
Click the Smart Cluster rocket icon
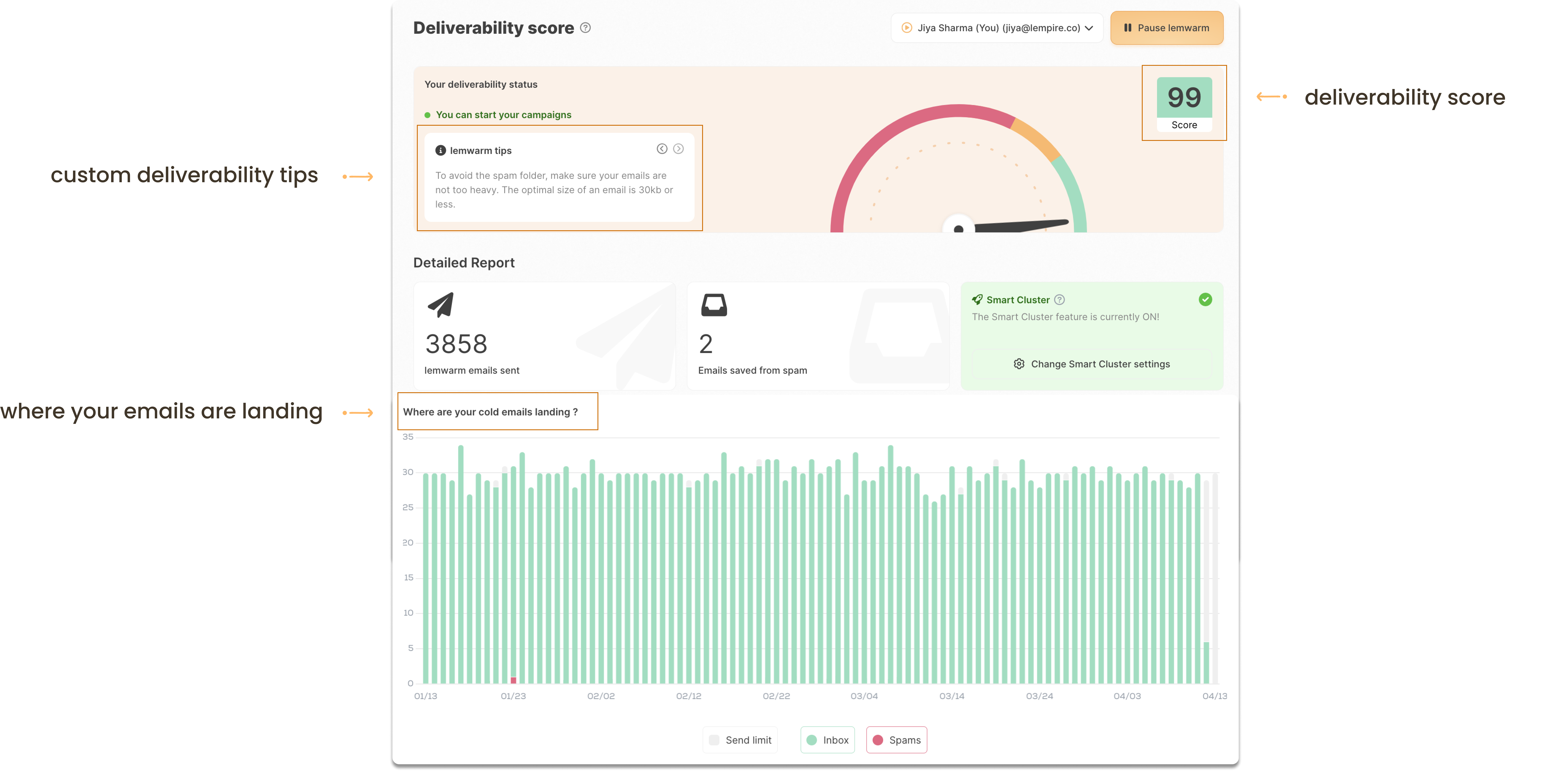point(977,299)
